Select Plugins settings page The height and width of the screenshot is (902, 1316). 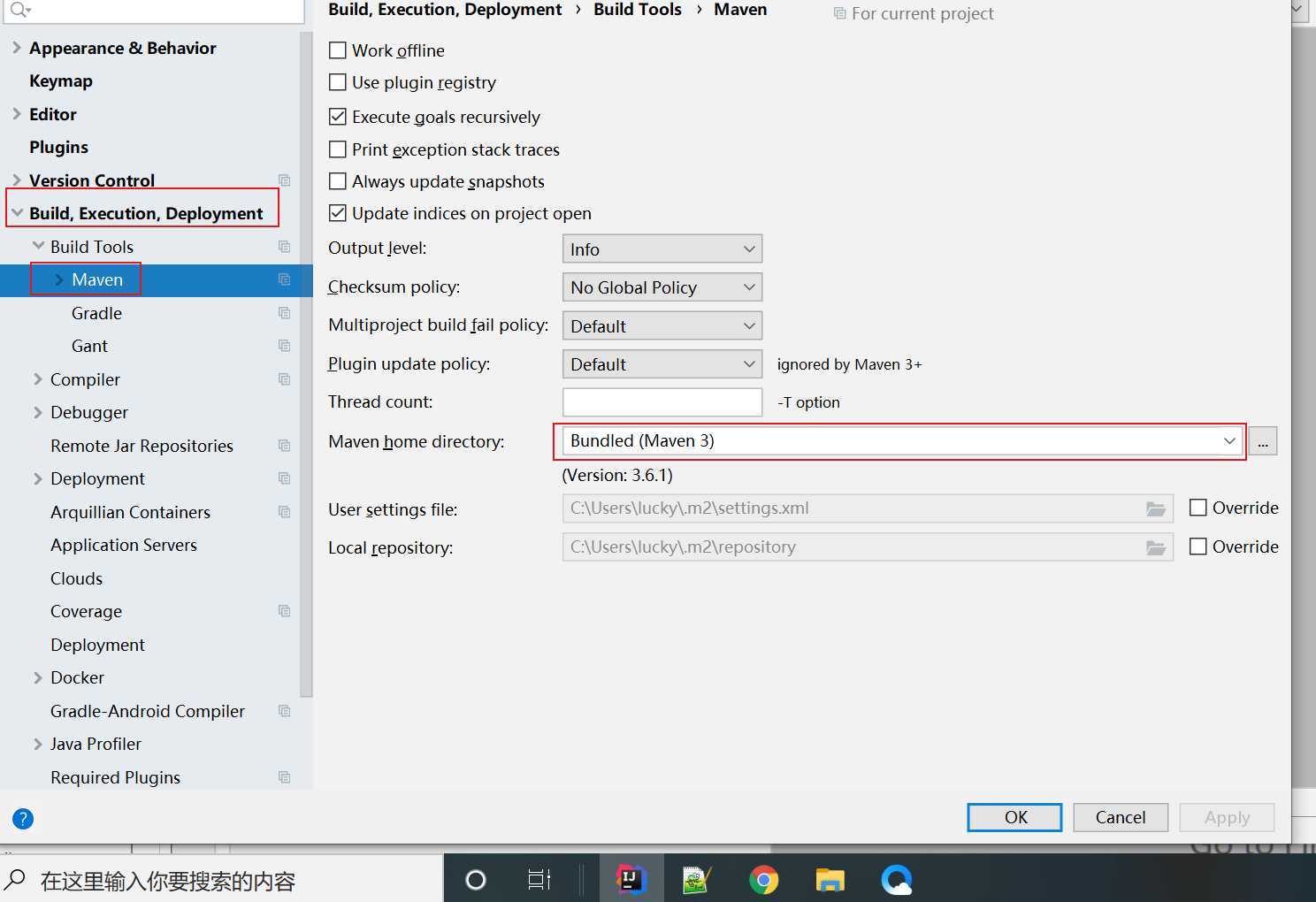pos(58,147)
